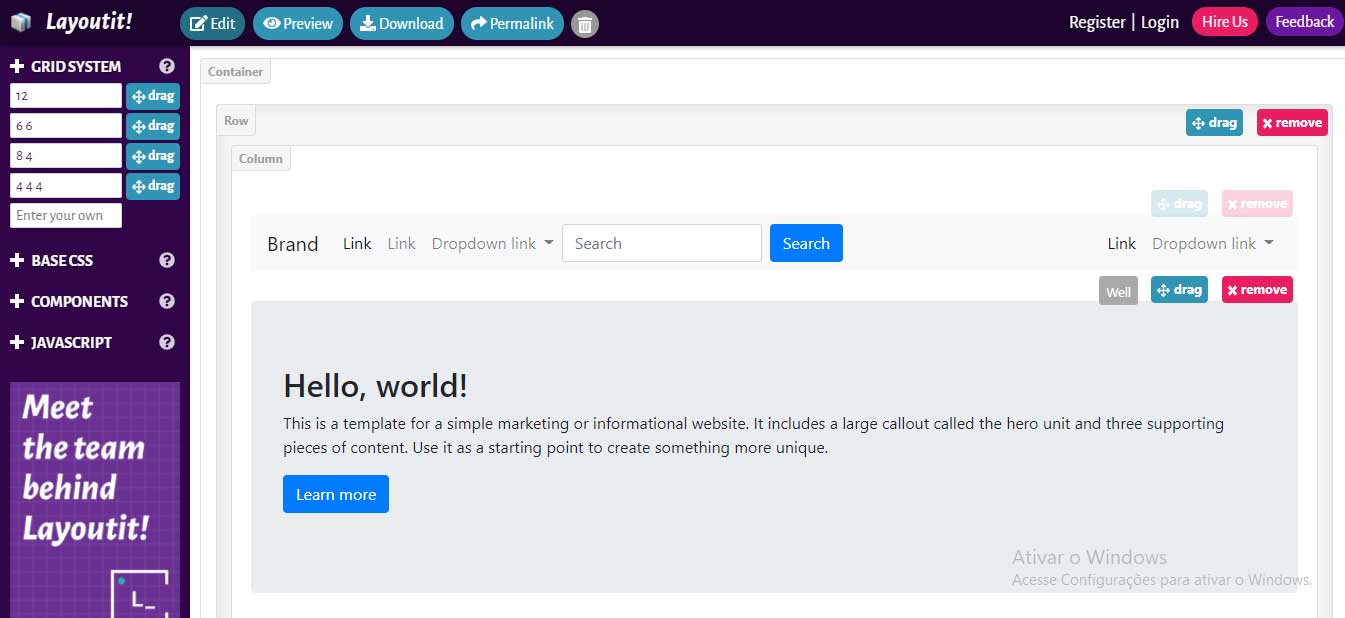Select the Container tab label
The image size is (1345, 618).
tap(234, 71)
